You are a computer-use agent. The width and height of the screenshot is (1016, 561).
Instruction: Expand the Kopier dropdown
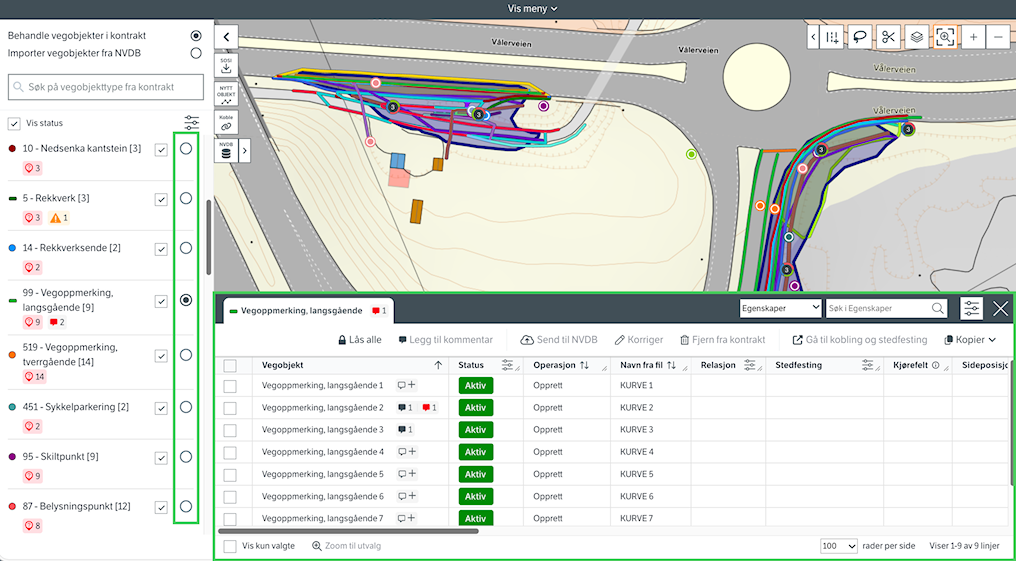click(x=970, y=340)
